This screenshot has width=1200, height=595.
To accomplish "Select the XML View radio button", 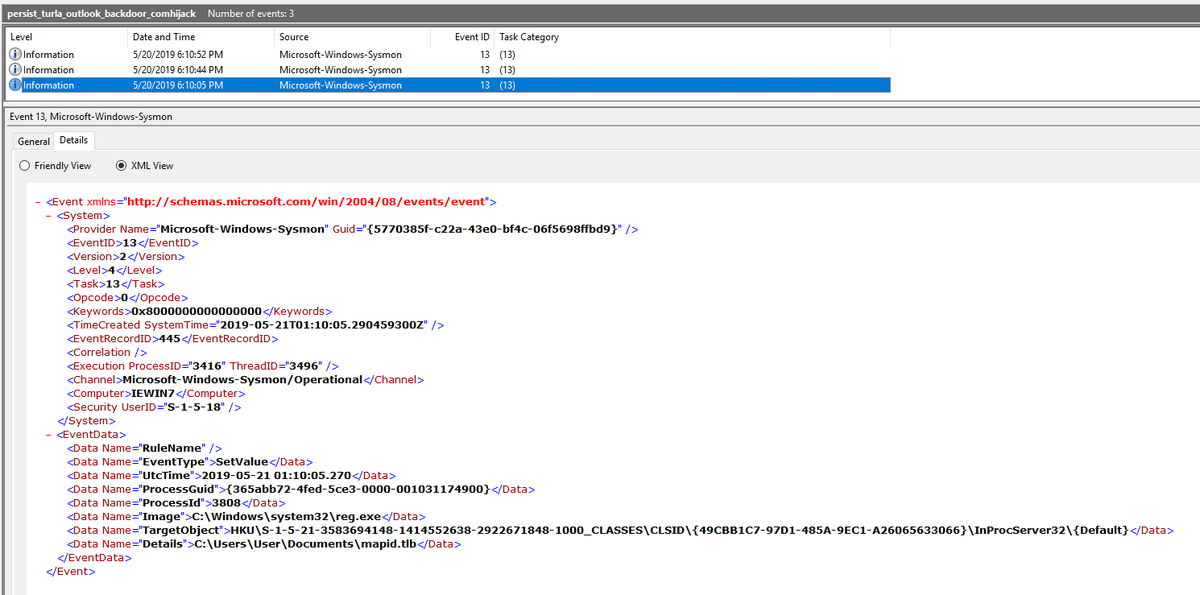I will coord(121,166).
